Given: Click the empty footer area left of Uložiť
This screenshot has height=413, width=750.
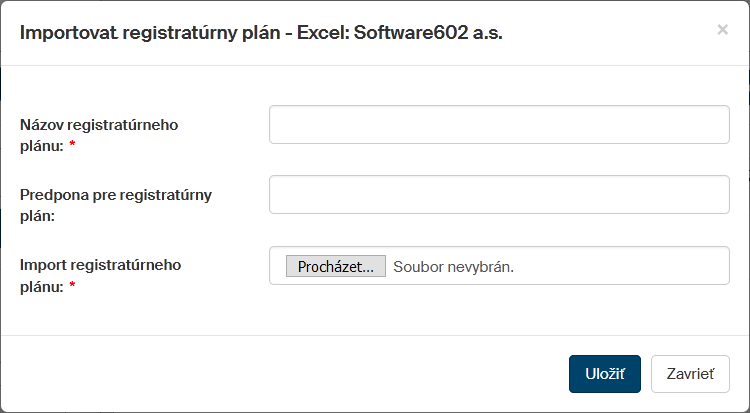Looking at the screenshot, I should point(300,374).
